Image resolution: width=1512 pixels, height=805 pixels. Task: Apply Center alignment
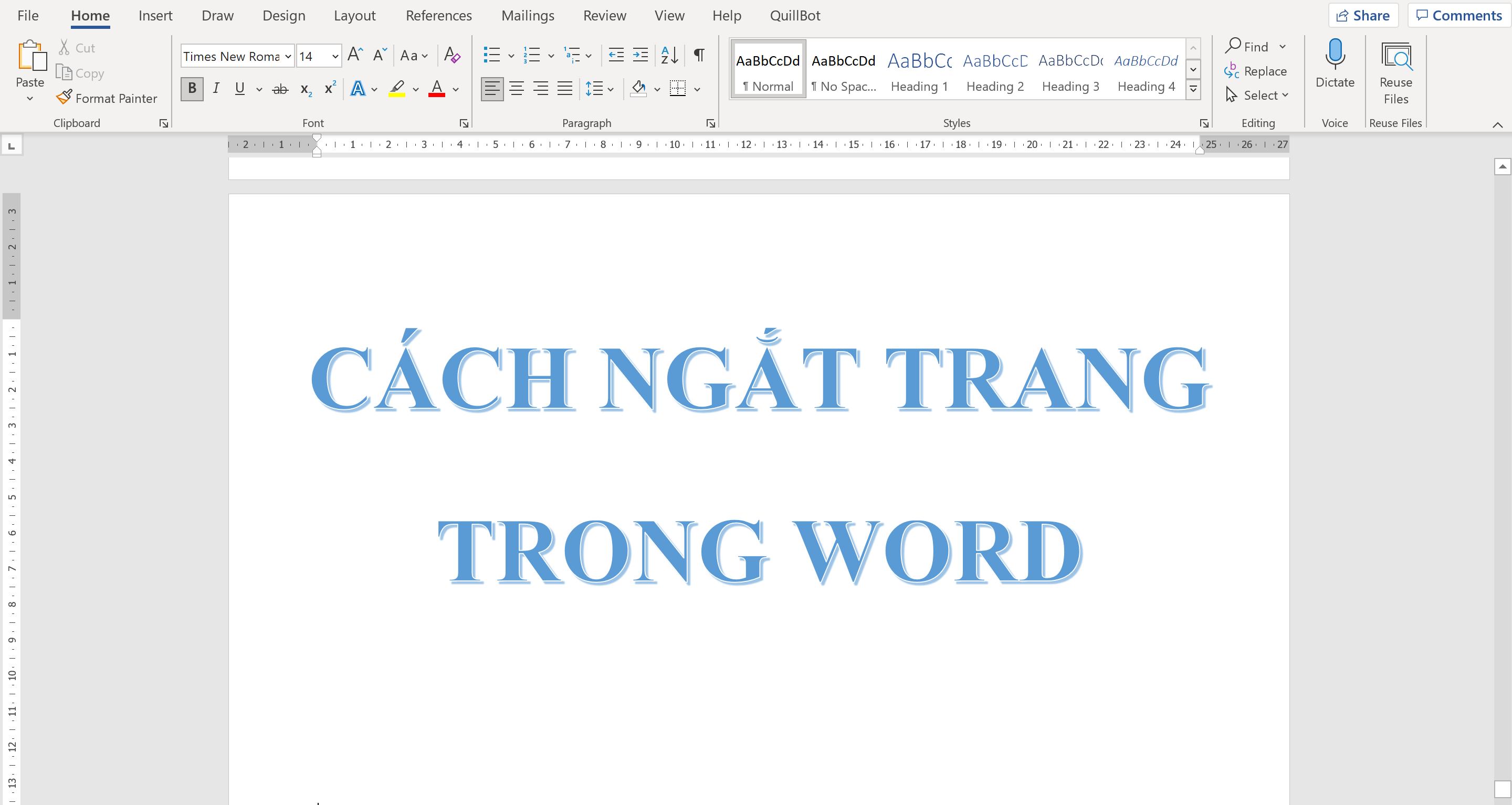[x=517, y=89]
